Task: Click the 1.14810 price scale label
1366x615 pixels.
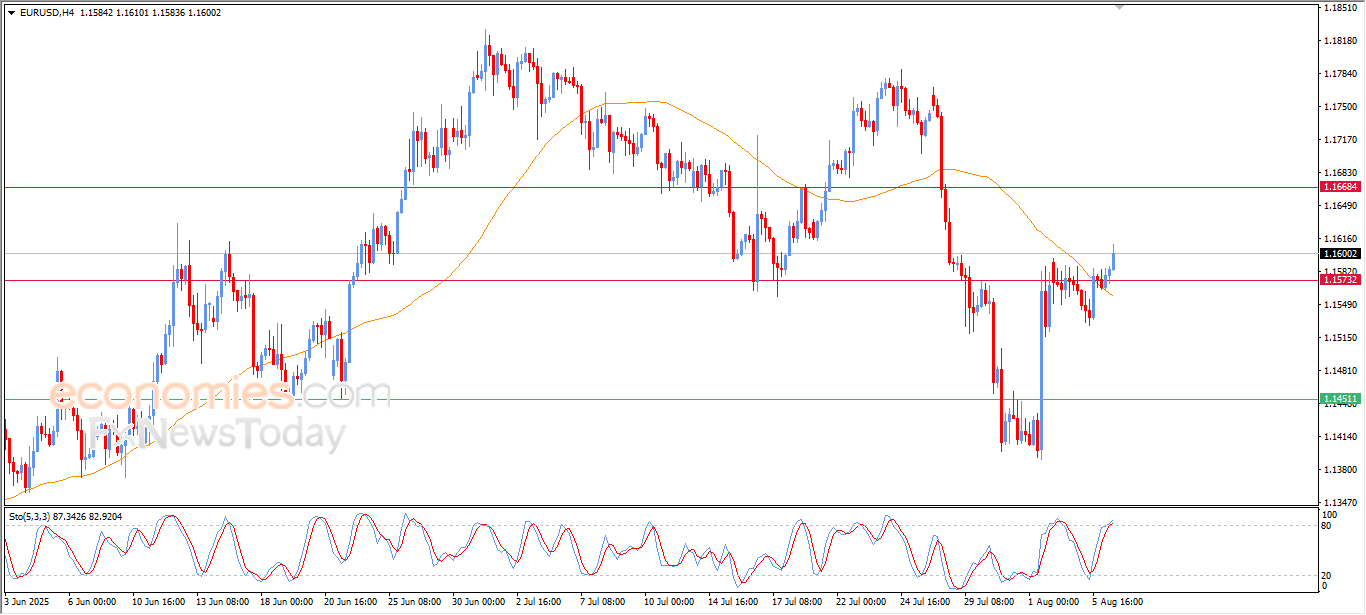Action: pos(1340,371)
